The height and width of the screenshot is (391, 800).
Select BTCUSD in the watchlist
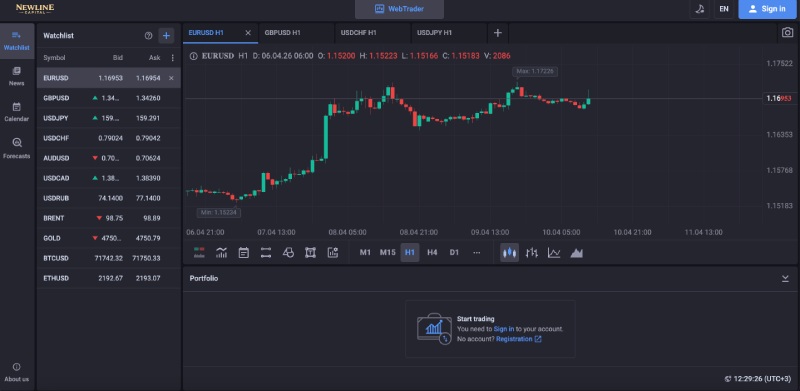pyautogui.click(x=109, y=258)
